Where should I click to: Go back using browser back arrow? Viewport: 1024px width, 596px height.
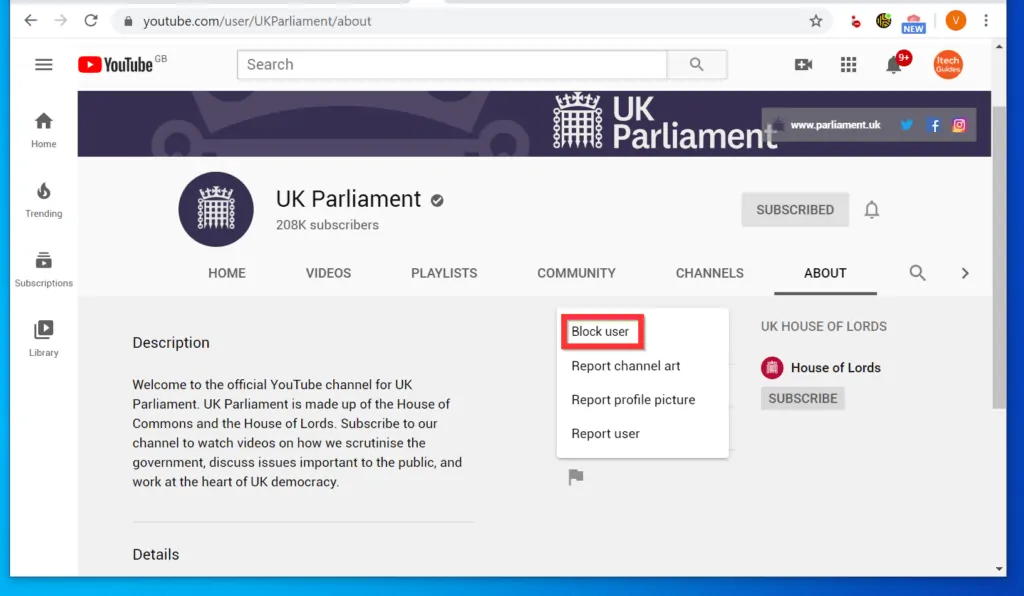pyautogui.click(x=31, y=20)
